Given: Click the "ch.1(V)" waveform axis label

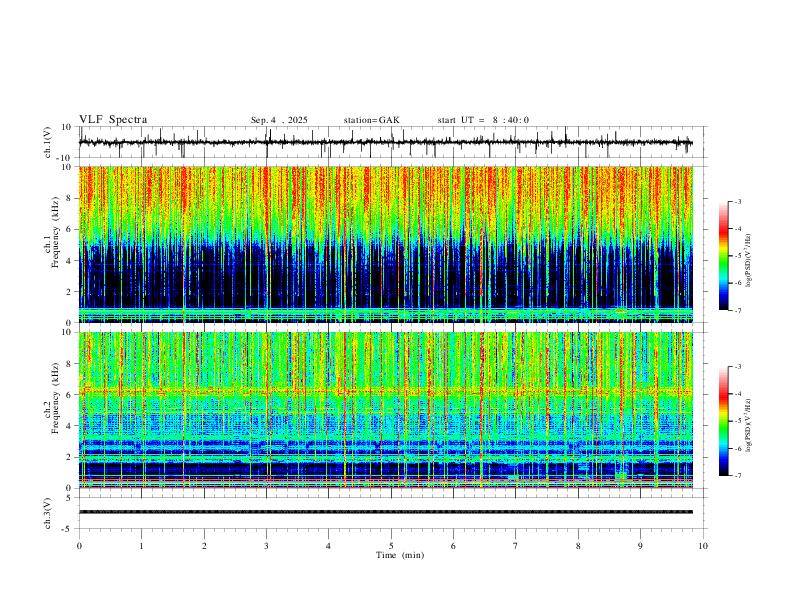Looking at the screenshot, I should (x=48, y=142).
